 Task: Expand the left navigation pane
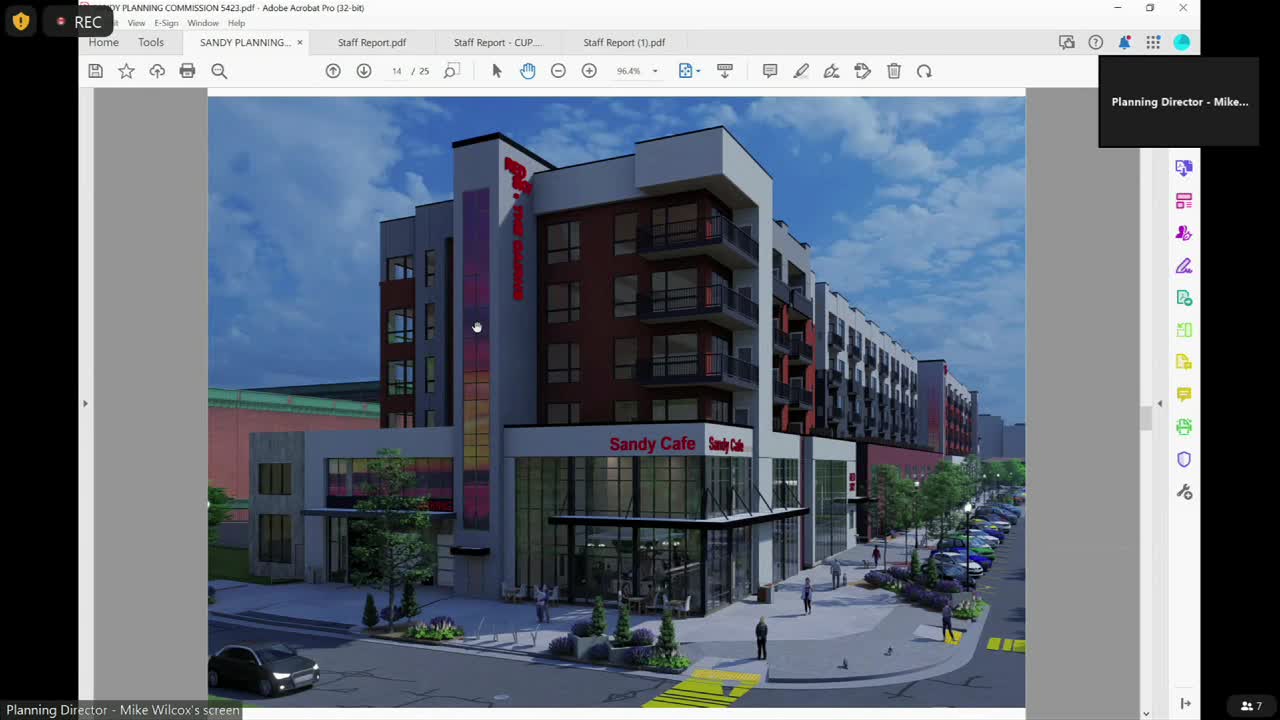[x=85, y=403]
